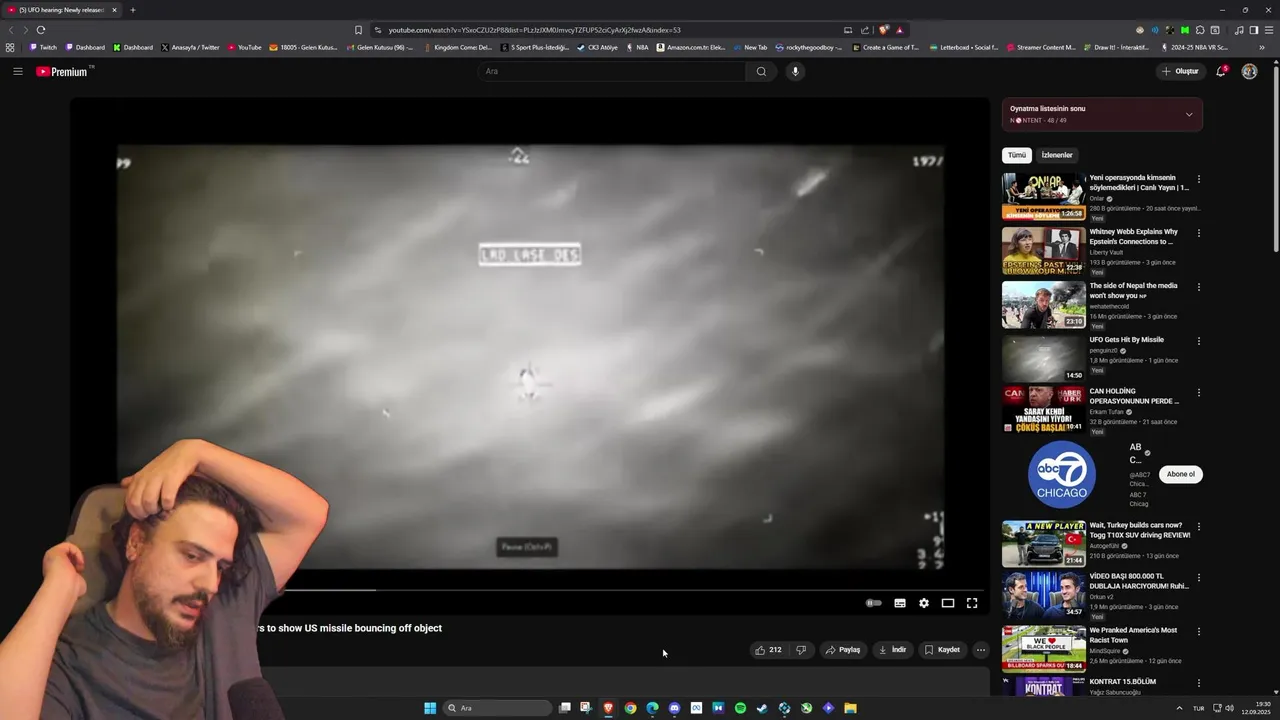
Task: Open the side of Nepal video title
Action: (1133, 290)
